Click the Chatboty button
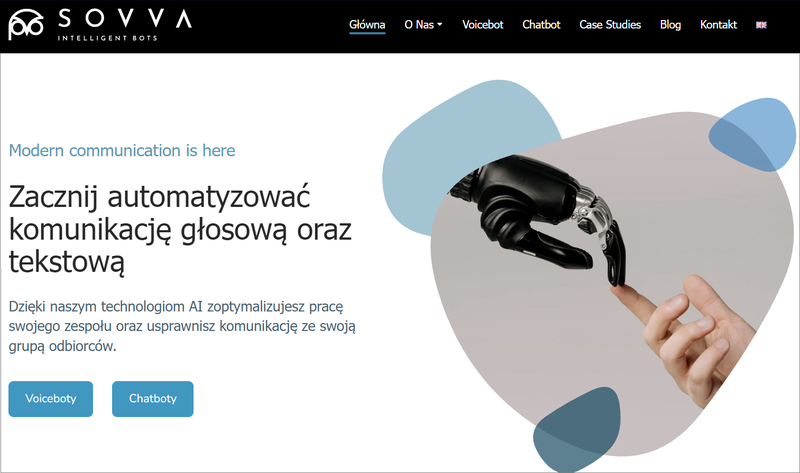The image size is (800, 473). click(153, 399)
